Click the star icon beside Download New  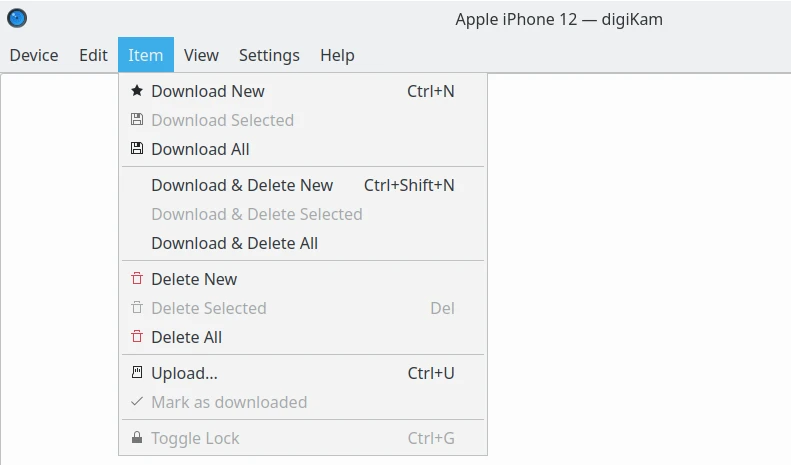137,91
